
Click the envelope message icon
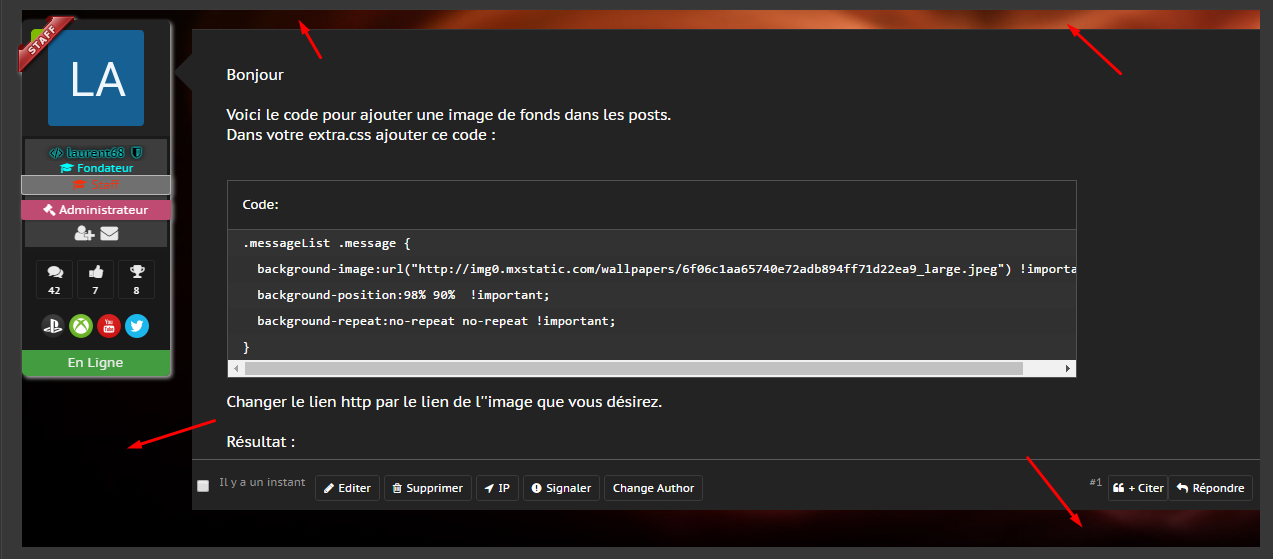click(109, 234)
